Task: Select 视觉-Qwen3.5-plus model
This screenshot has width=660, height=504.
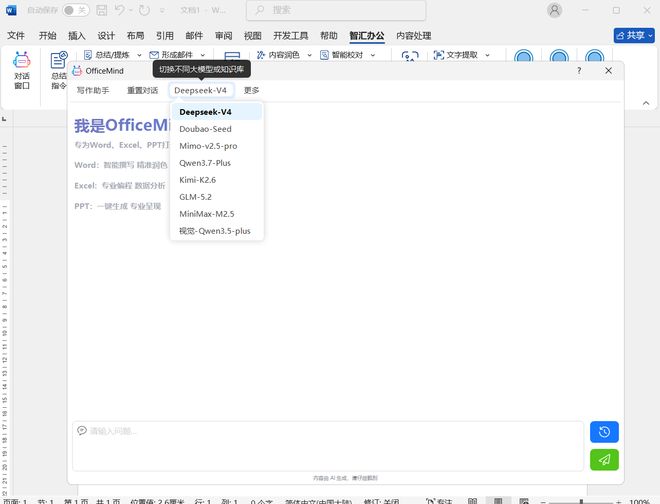Action: (x=217, y=231)
